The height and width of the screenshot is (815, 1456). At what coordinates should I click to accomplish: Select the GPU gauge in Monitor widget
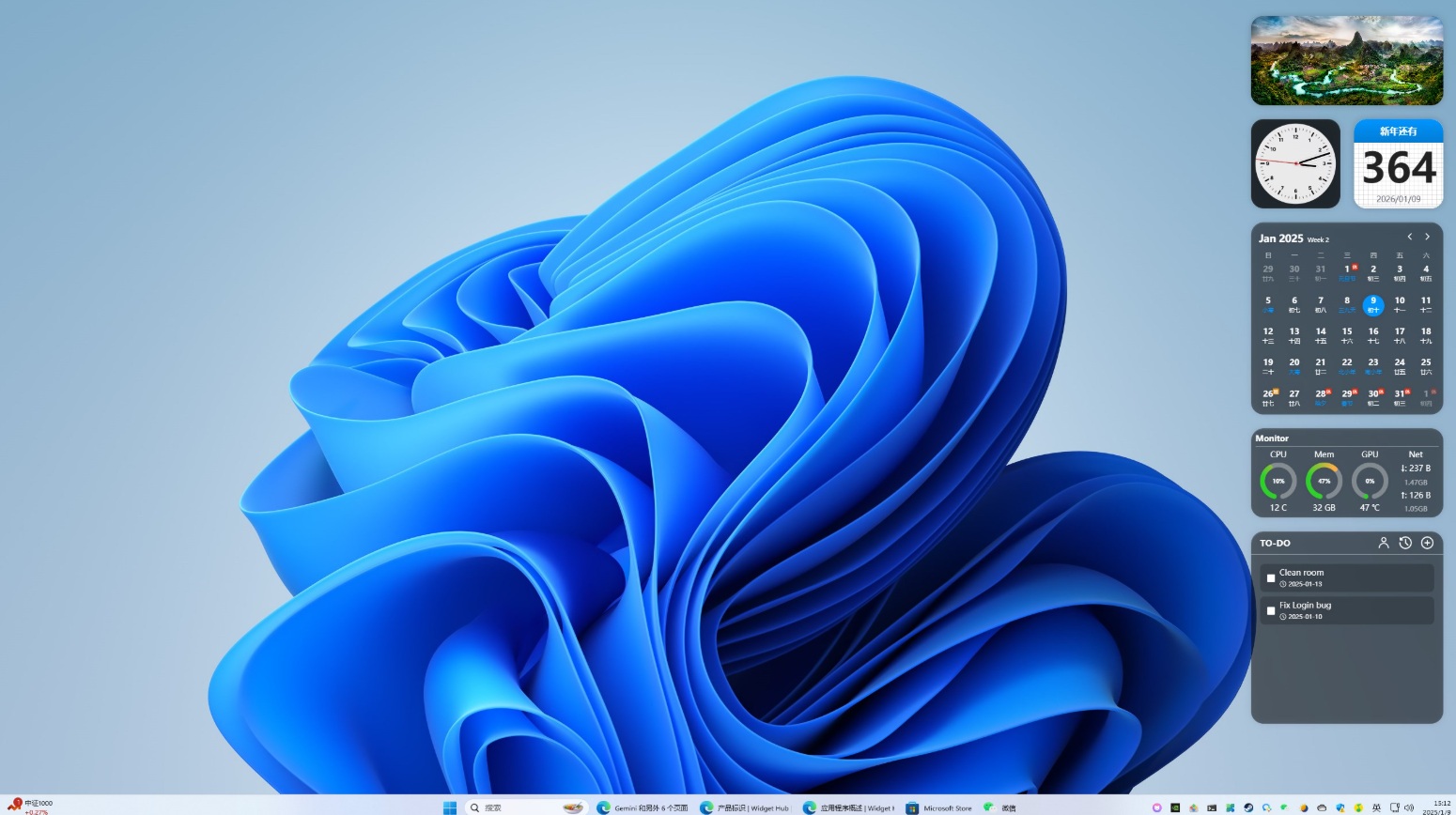[x=1369, y=482]
